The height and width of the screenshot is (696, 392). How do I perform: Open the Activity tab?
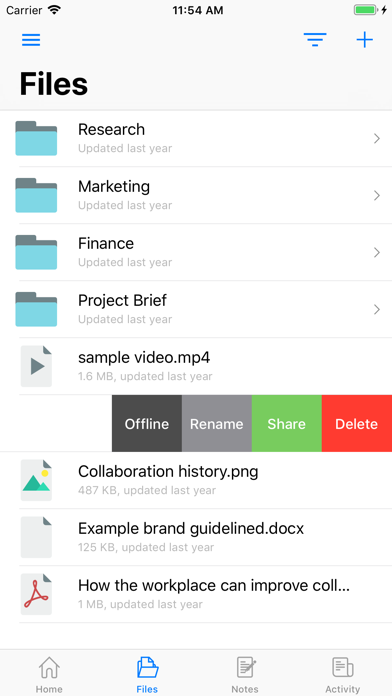(343, 675)
